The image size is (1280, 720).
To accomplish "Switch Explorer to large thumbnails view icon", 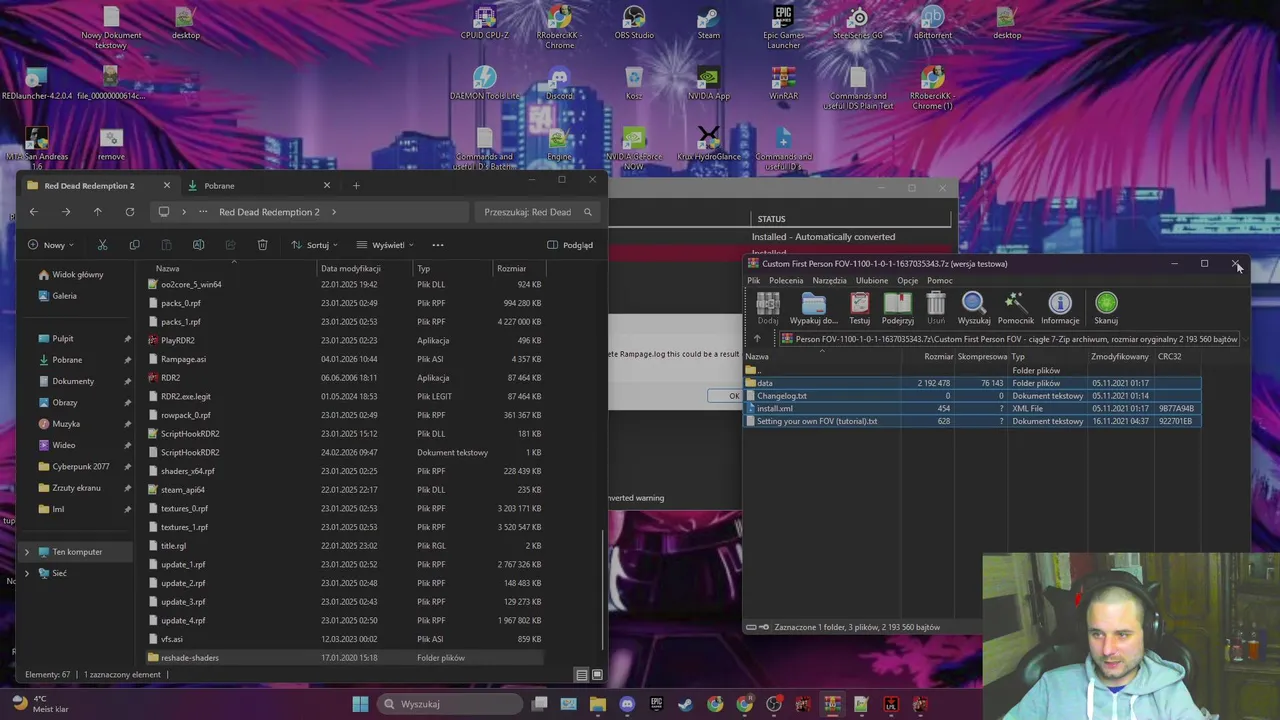I will click(597, 675).
